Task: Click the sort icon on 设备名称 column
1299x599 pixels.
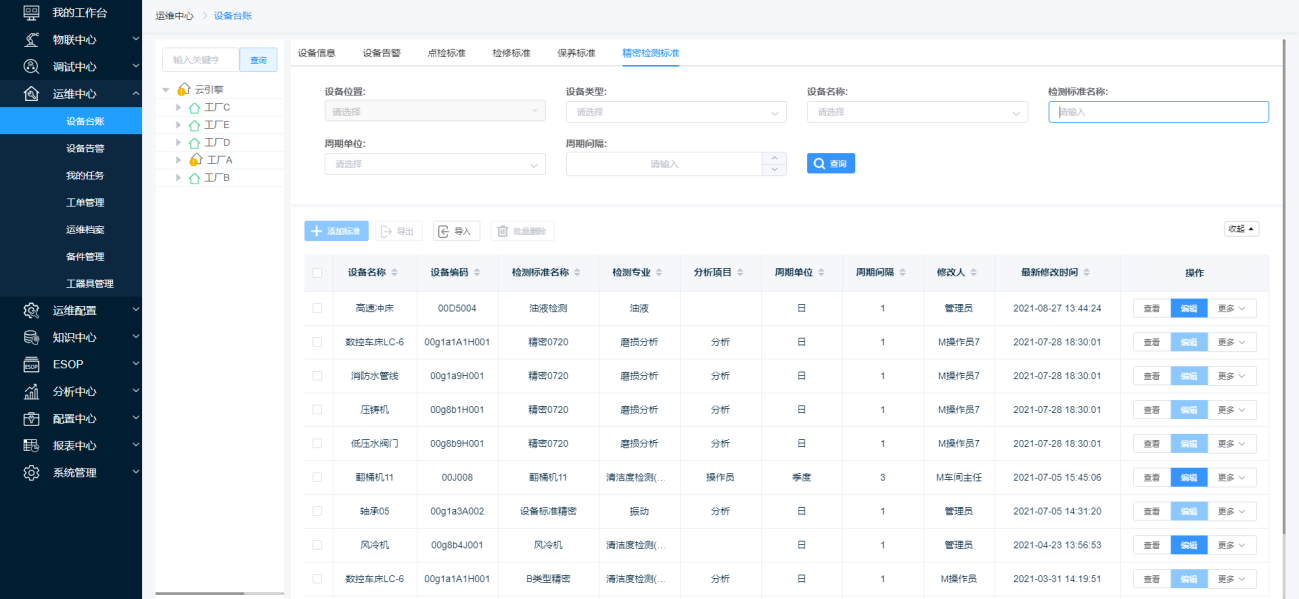Action: point(394,273)
